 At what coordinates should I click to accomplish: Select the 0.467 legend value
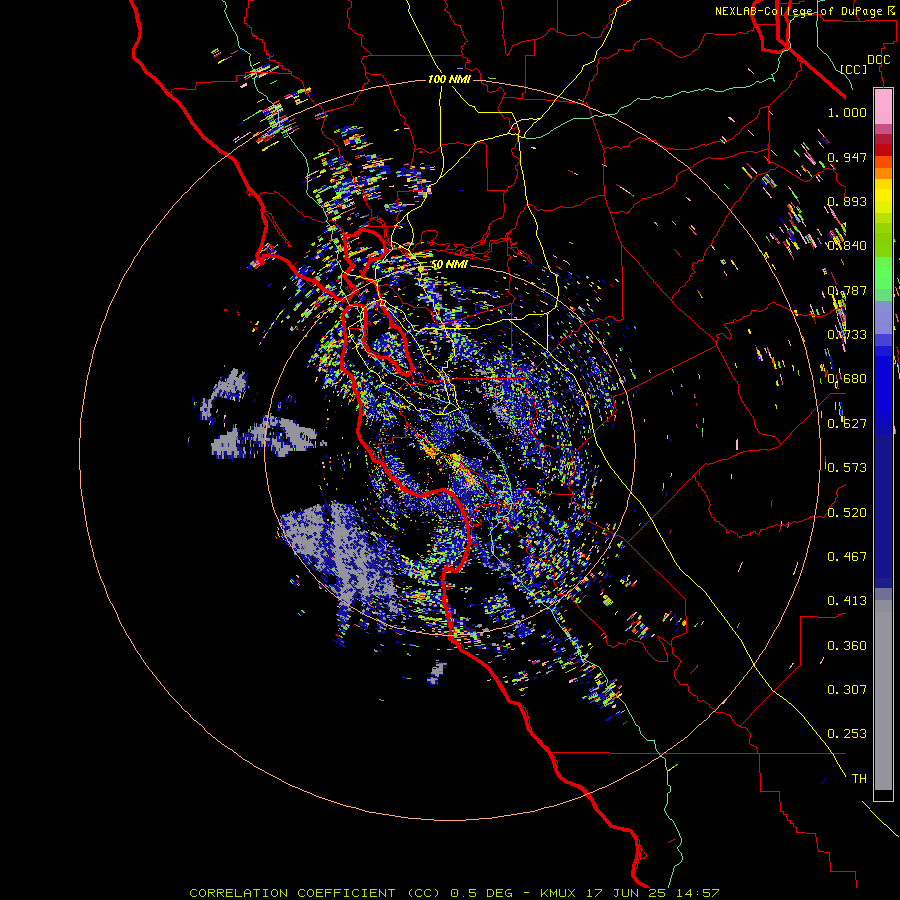tap(847, 557)
